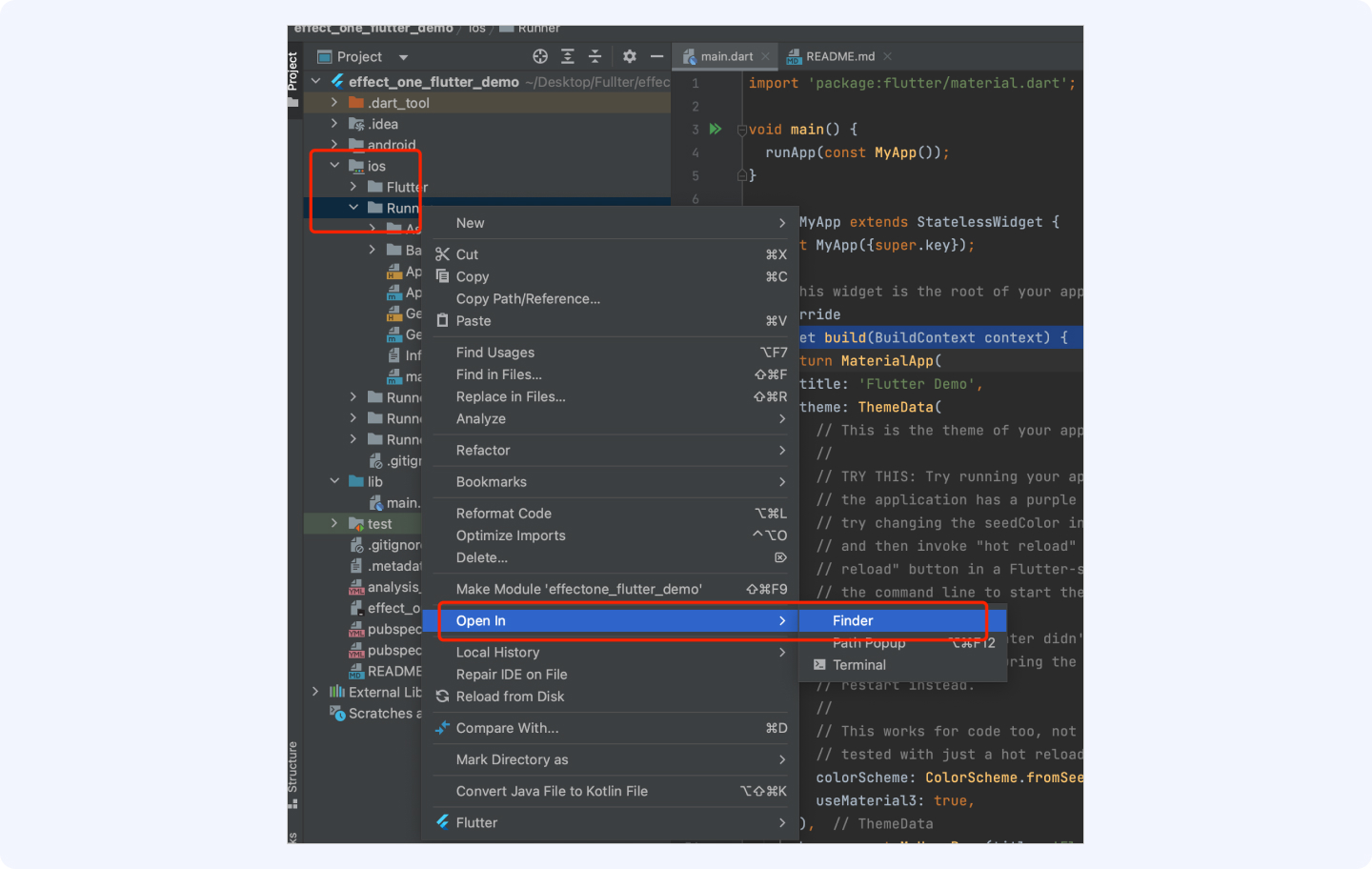Click the Compare With arrows icon
The height and width of the screenshot is (869, 1372).
(442, 728)
